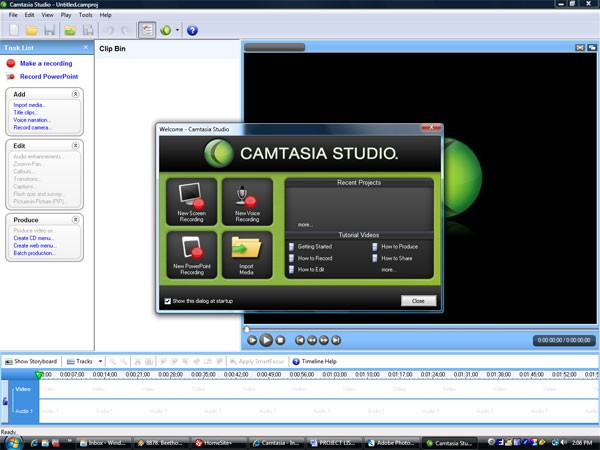Open the Tools menu

pos(85,16)
